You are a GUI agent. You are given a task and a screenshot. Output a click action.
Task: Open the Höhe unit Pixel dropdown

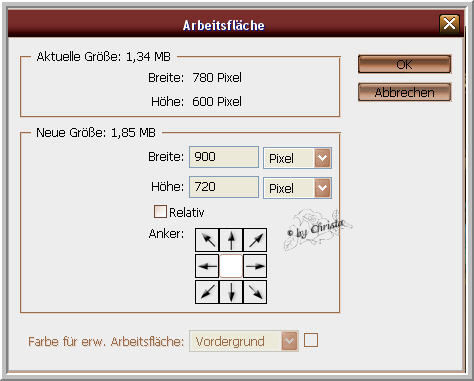pos(297,188)
